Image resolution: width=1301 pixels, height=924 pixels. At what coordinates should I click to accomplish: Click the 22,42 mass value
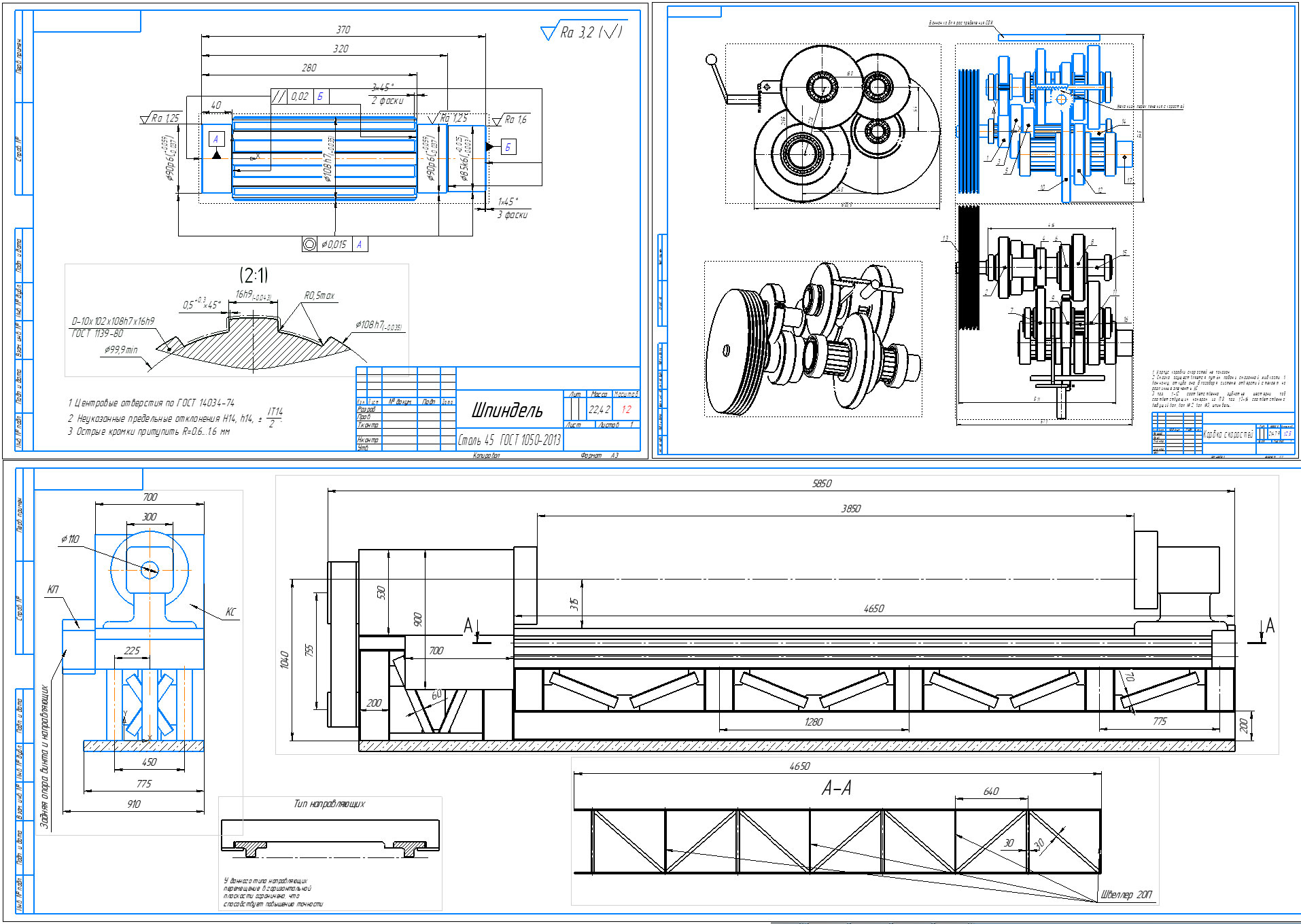[x=599, y=410]
